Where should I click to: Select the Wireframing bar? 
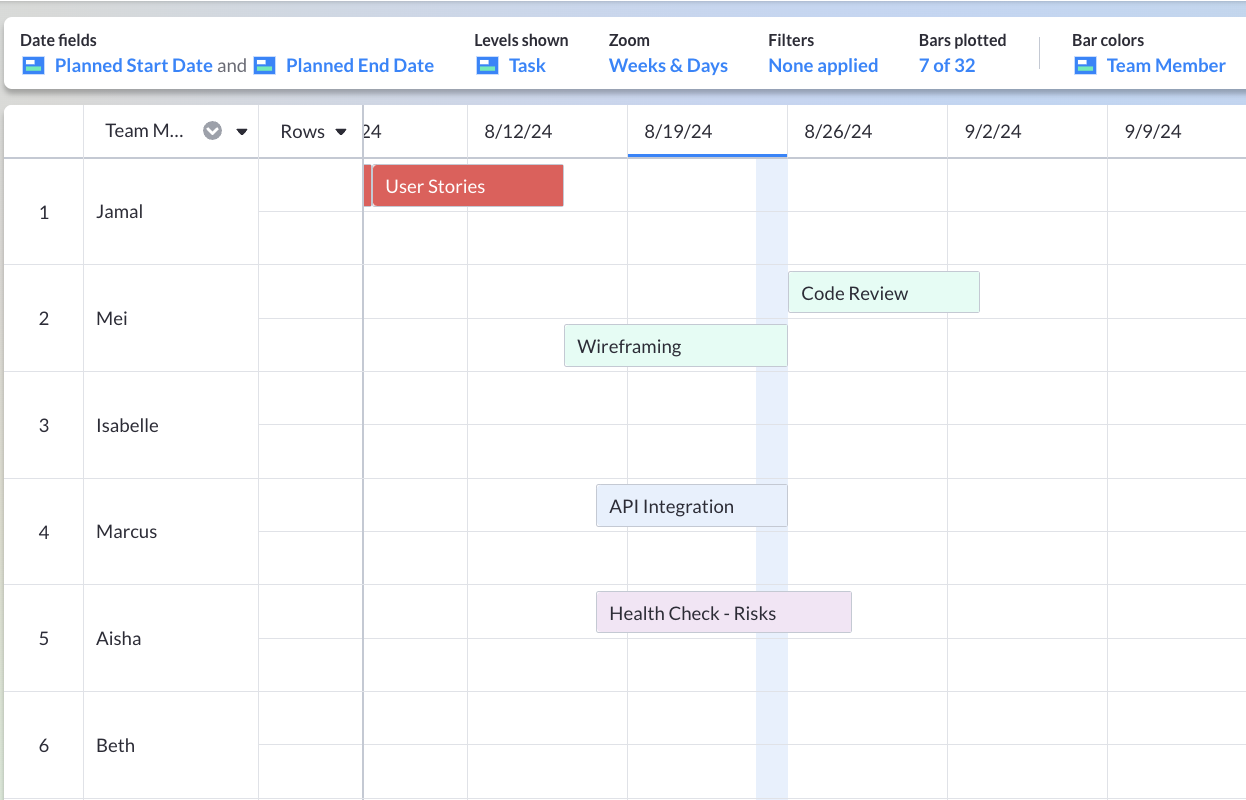pyautogui.click(x=675, y=345)
